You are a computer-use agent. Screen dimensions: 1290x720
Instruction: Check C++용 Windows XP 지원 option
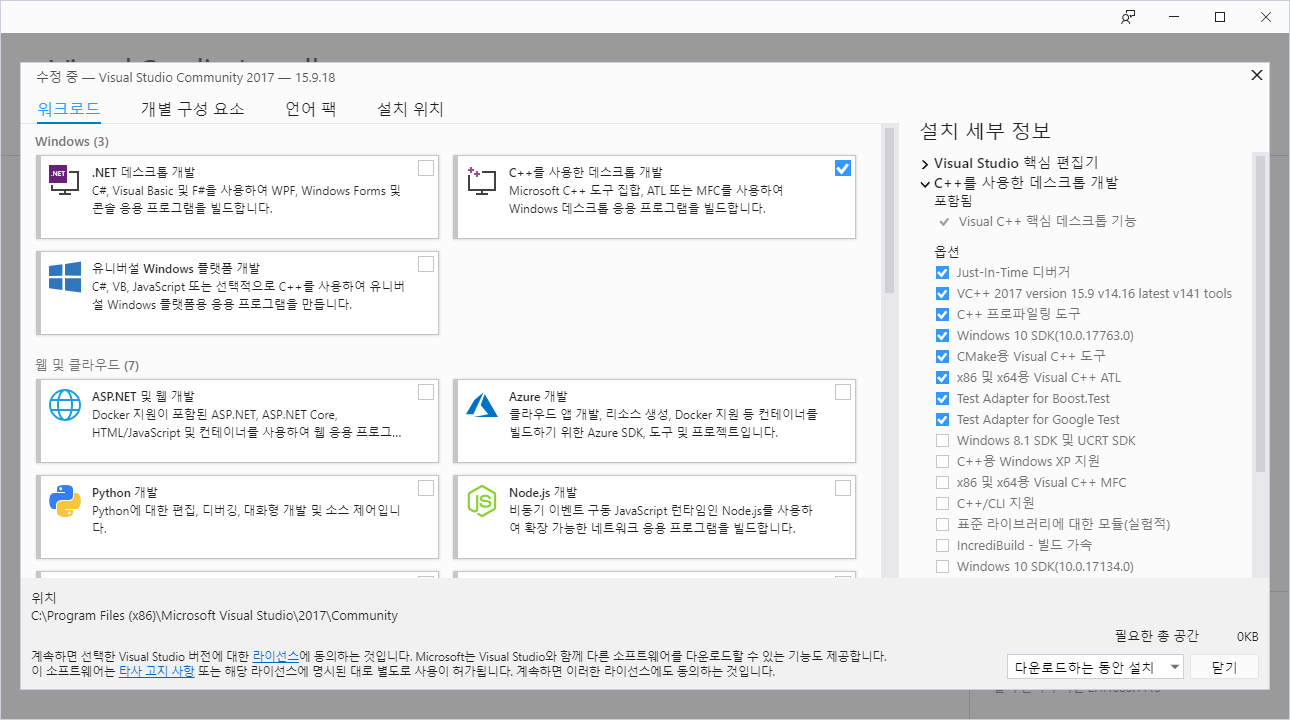[942, 462]
